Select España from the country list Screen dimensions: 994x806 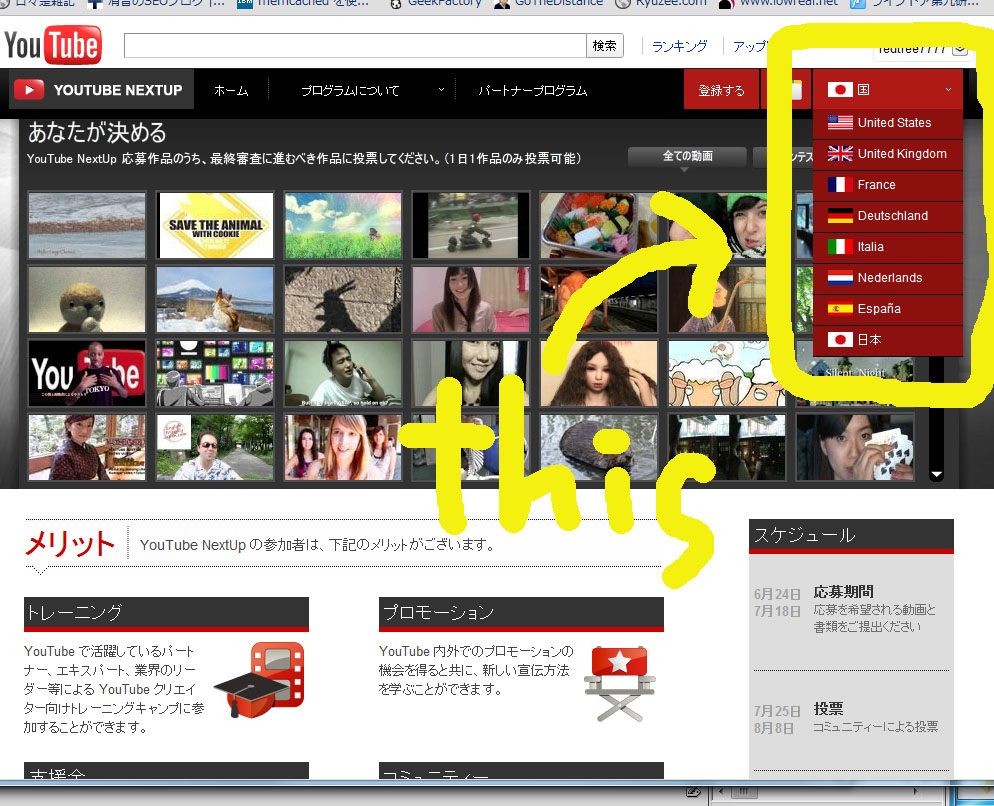[888, 309]
